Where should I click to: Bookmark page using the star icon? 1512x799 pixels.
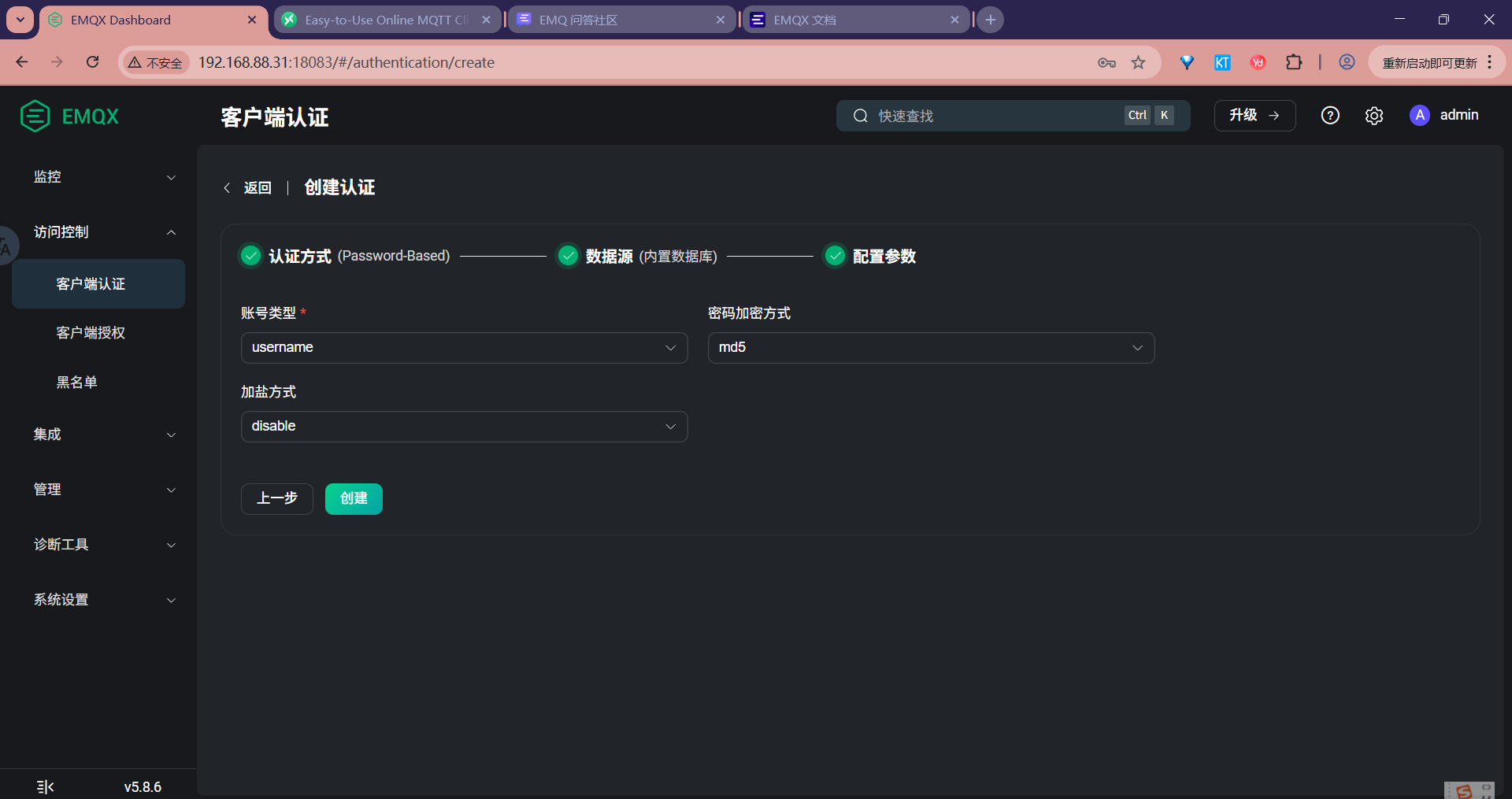1139,62
